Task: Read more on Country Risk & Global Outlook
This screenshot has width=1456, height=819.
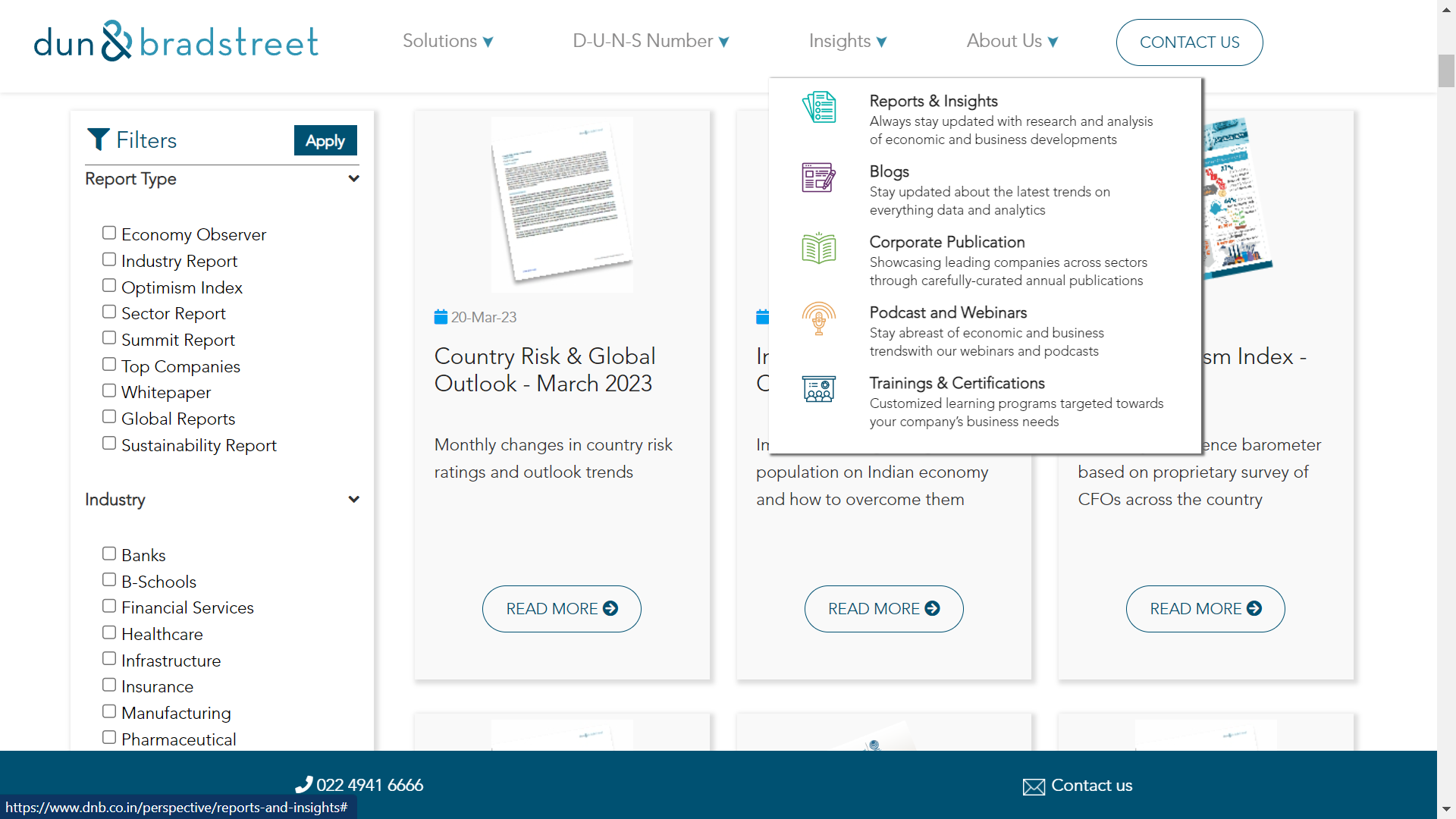Action: [562, 609]
